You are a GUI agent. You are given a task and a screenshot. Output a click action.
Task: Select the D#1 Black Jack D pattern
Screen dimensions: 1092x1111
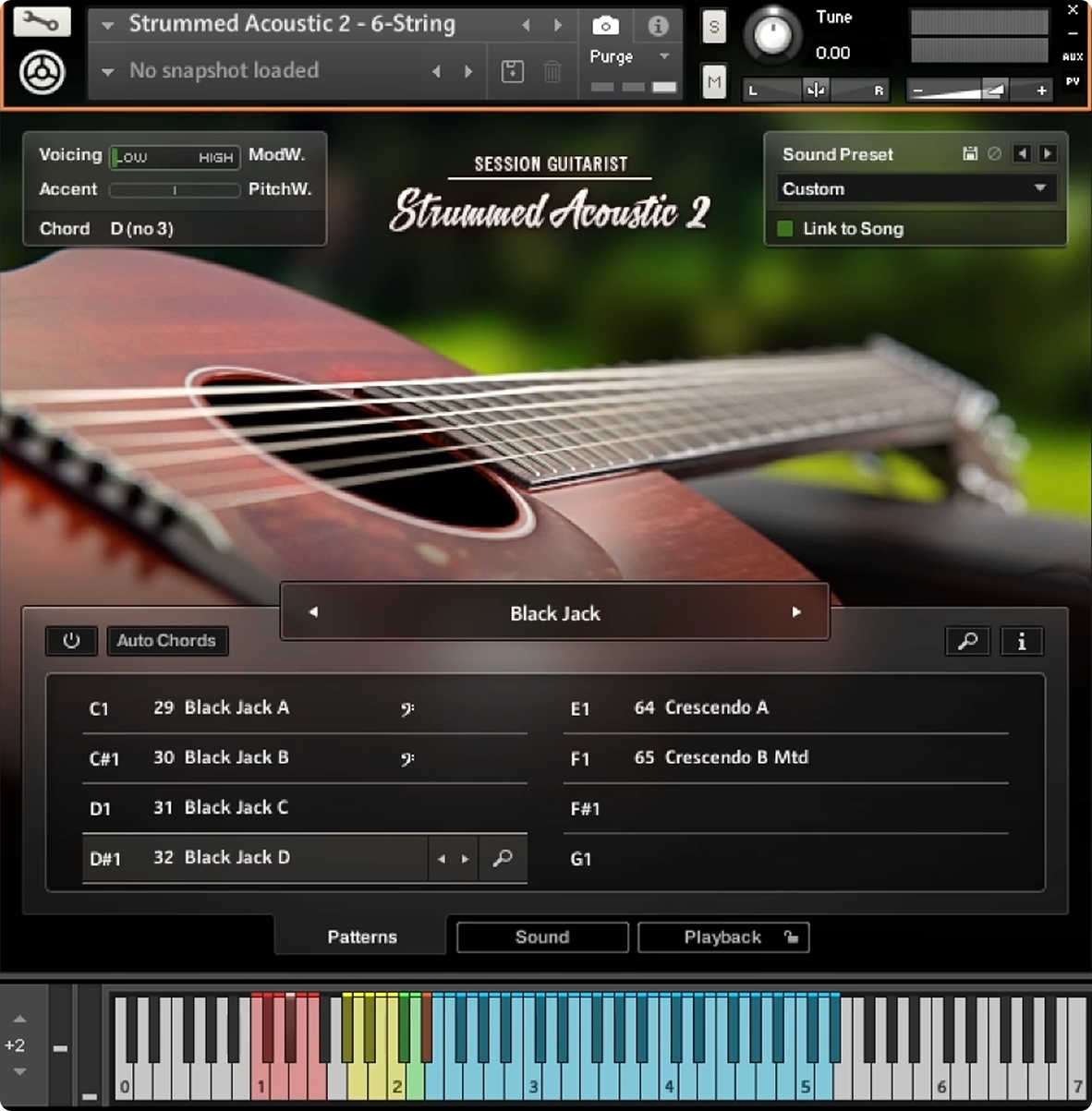click(254, 859)
